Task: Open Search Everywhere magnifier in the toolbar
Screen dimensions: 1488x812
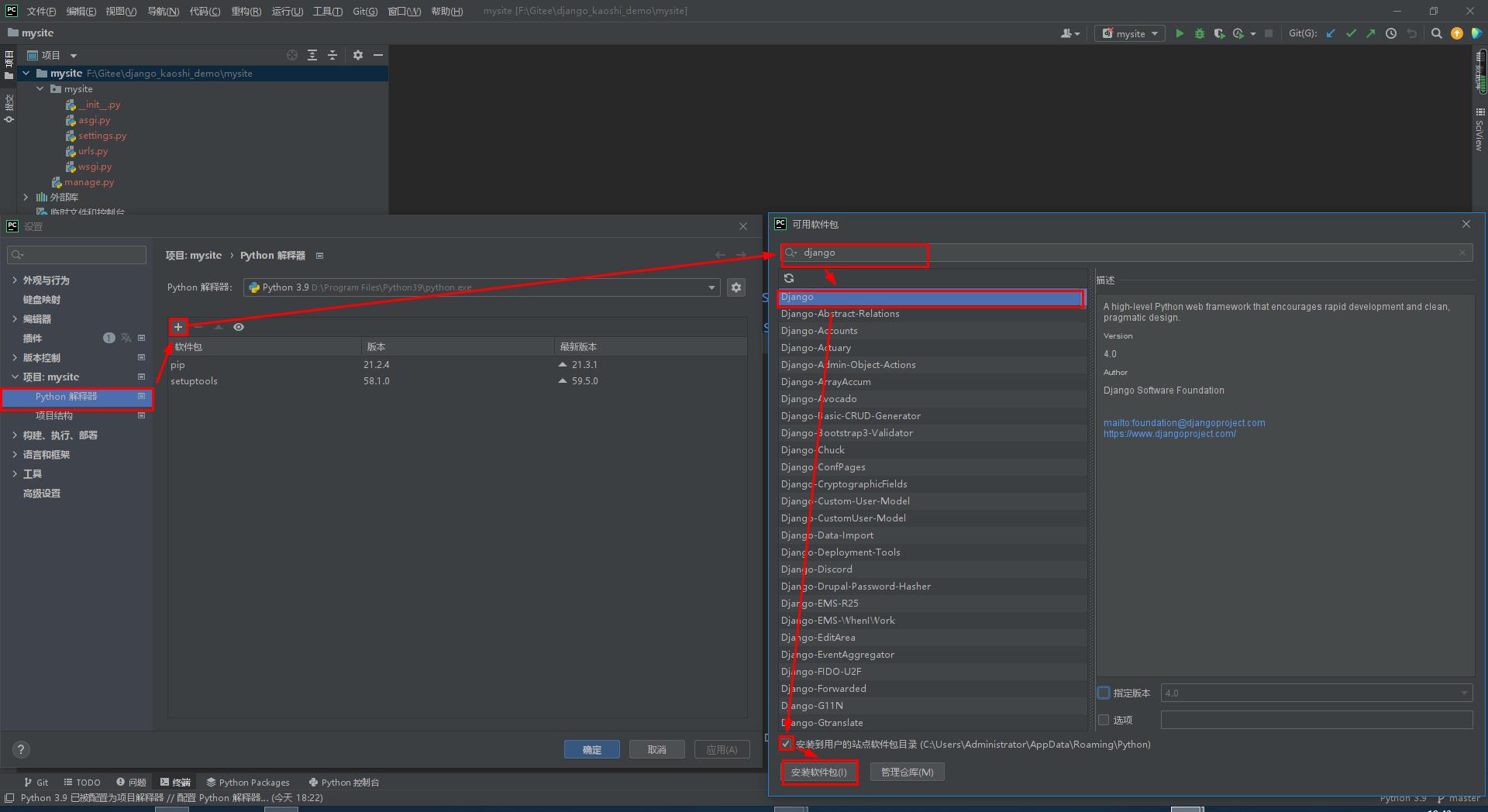Action: [1437, 33]
